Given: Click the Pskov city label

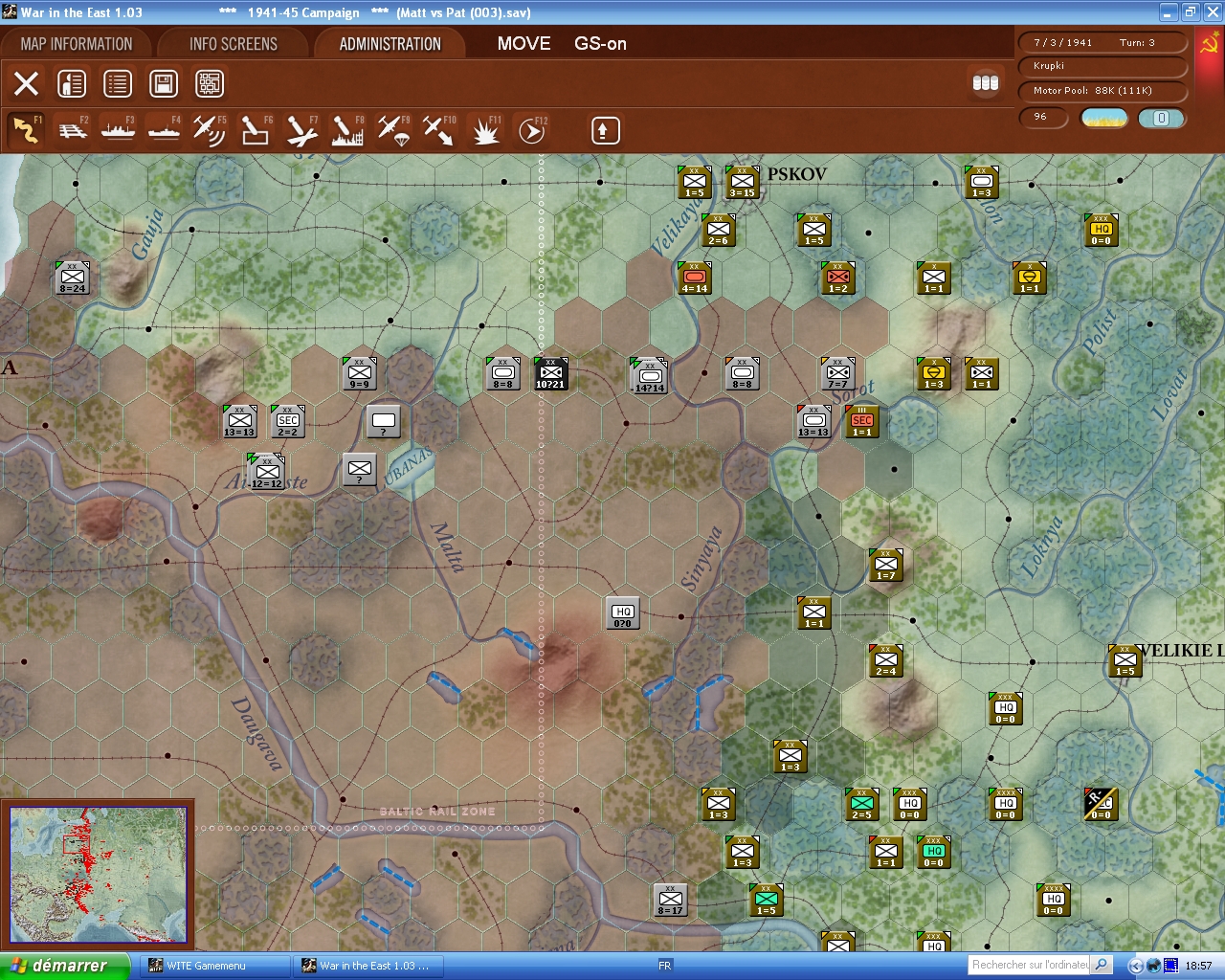Looking at the screenshot, I should 796,174.
